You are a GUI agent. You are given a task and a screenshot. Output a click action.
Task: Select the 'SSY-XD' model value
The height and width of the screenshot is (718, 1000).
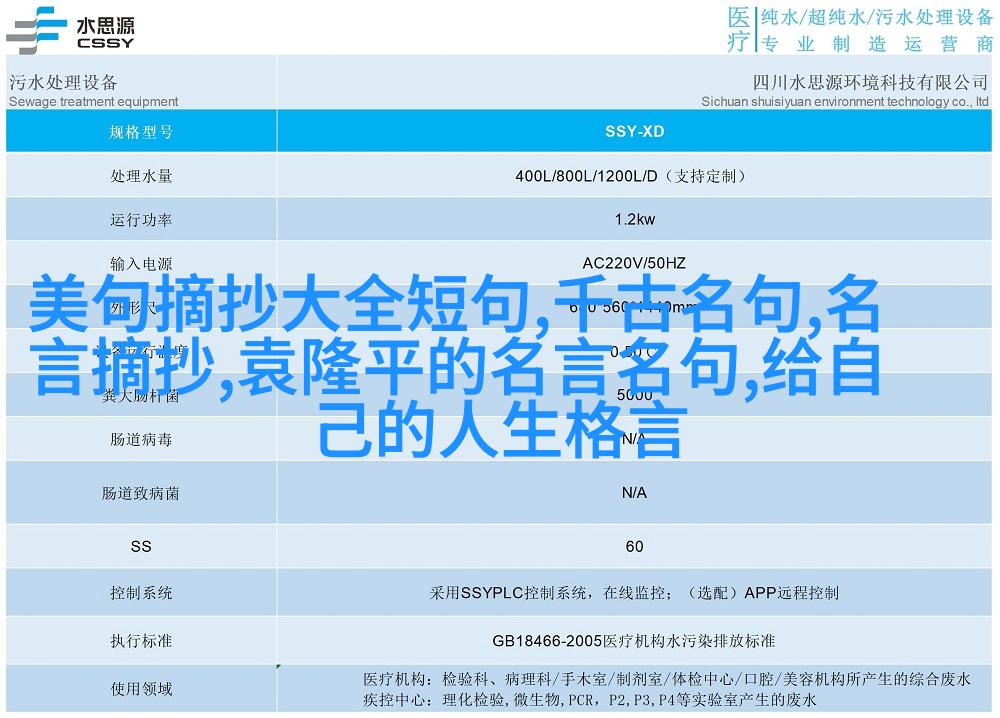click(x=635, y=131)
